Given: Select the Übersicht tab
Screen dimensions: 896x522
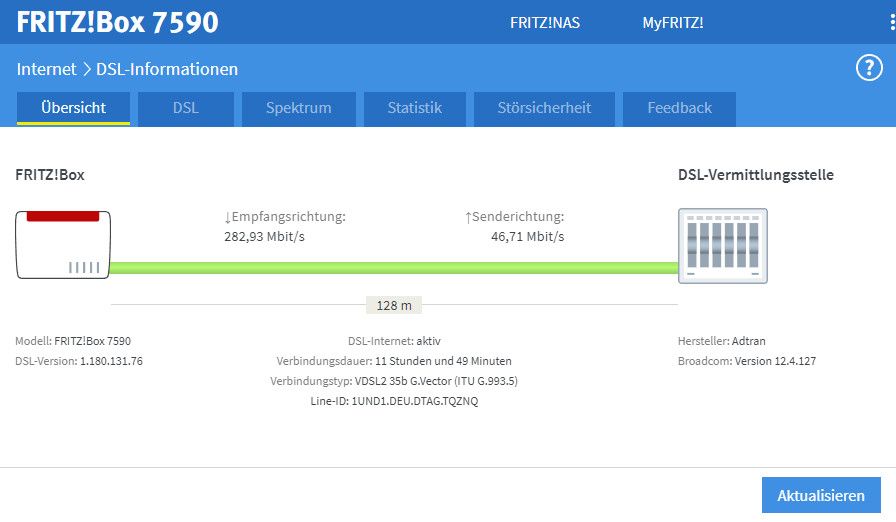Looking at the screenshot, I should tap(73, 108).
